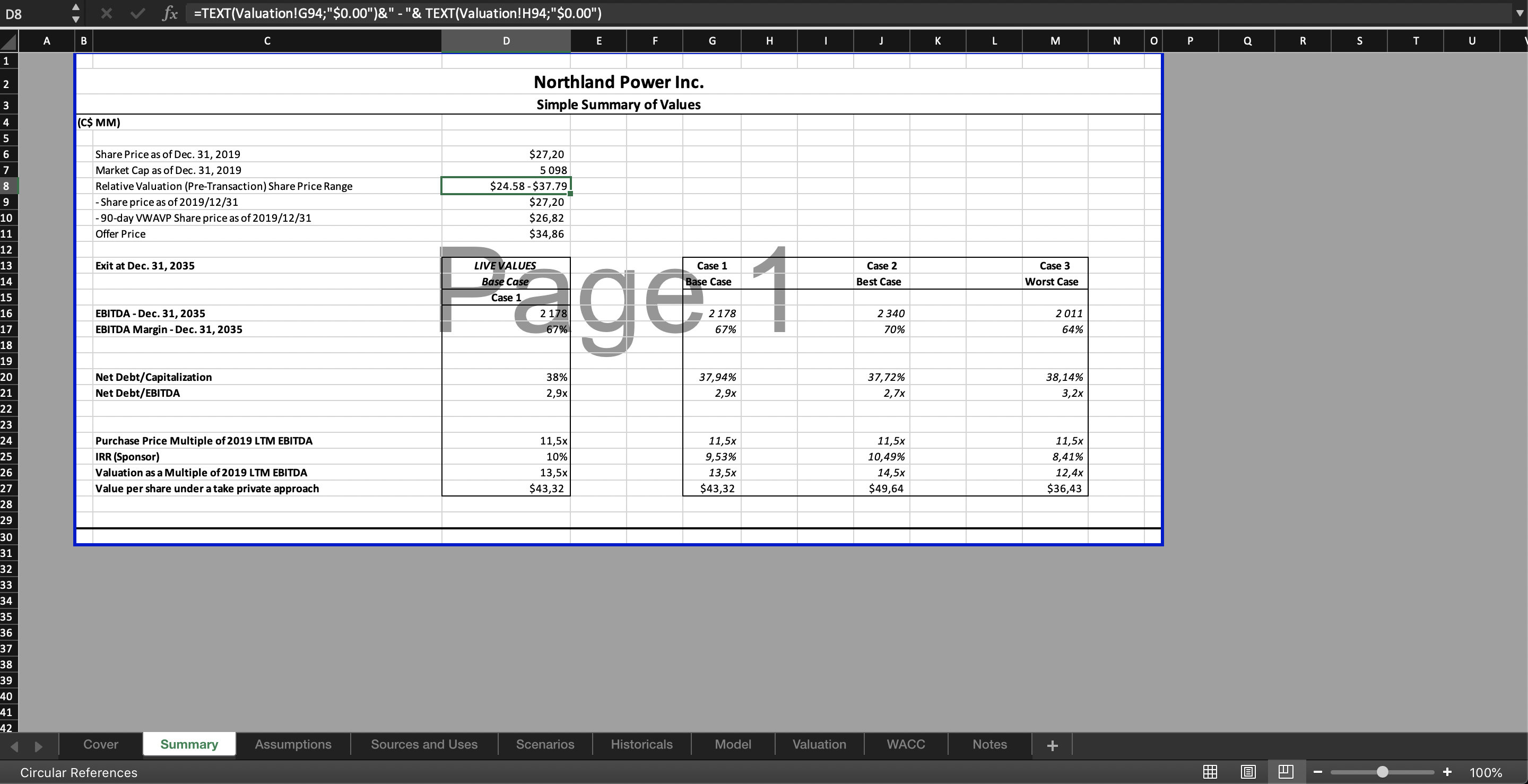
Task: Open the Scenarios sheet tab
Action: (x=545, y=744)
